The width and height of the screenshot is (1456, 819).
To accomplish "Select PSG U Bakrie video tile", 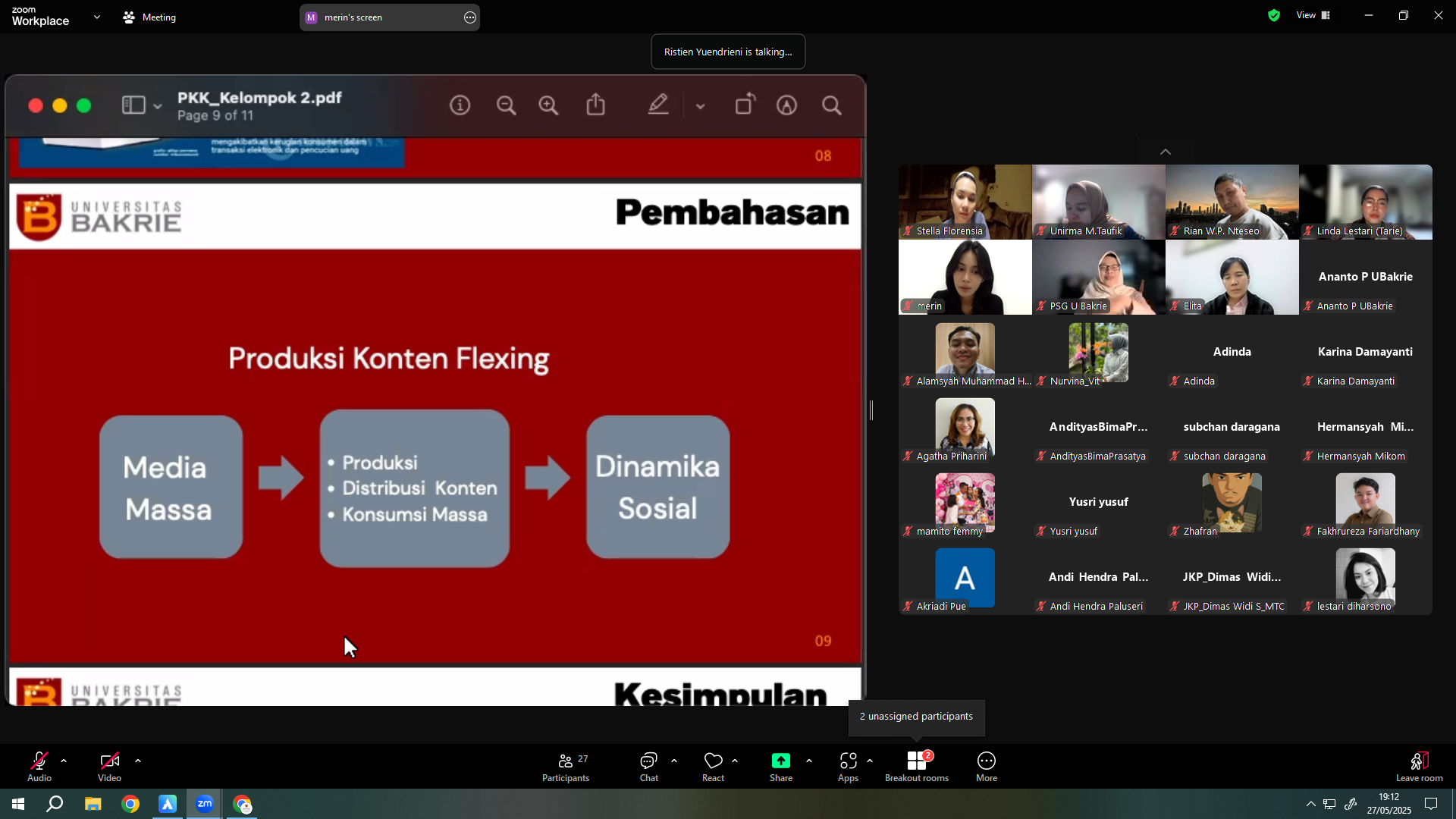I will click(x=1099, y=277).
